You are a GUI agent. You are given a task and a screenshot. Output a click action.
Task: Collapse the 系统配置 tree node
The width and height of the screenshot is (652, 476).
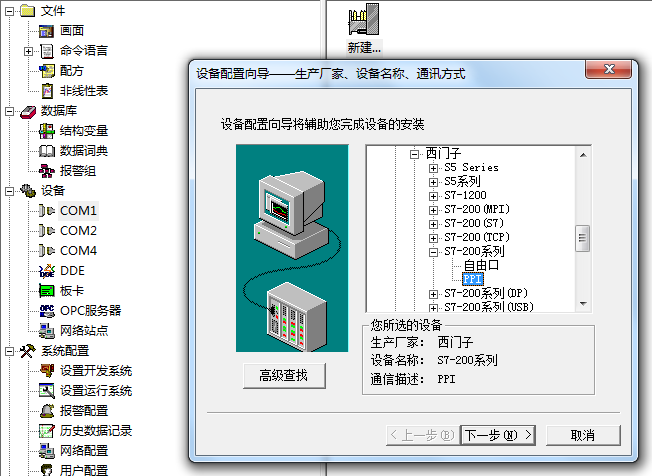point(9,351)
